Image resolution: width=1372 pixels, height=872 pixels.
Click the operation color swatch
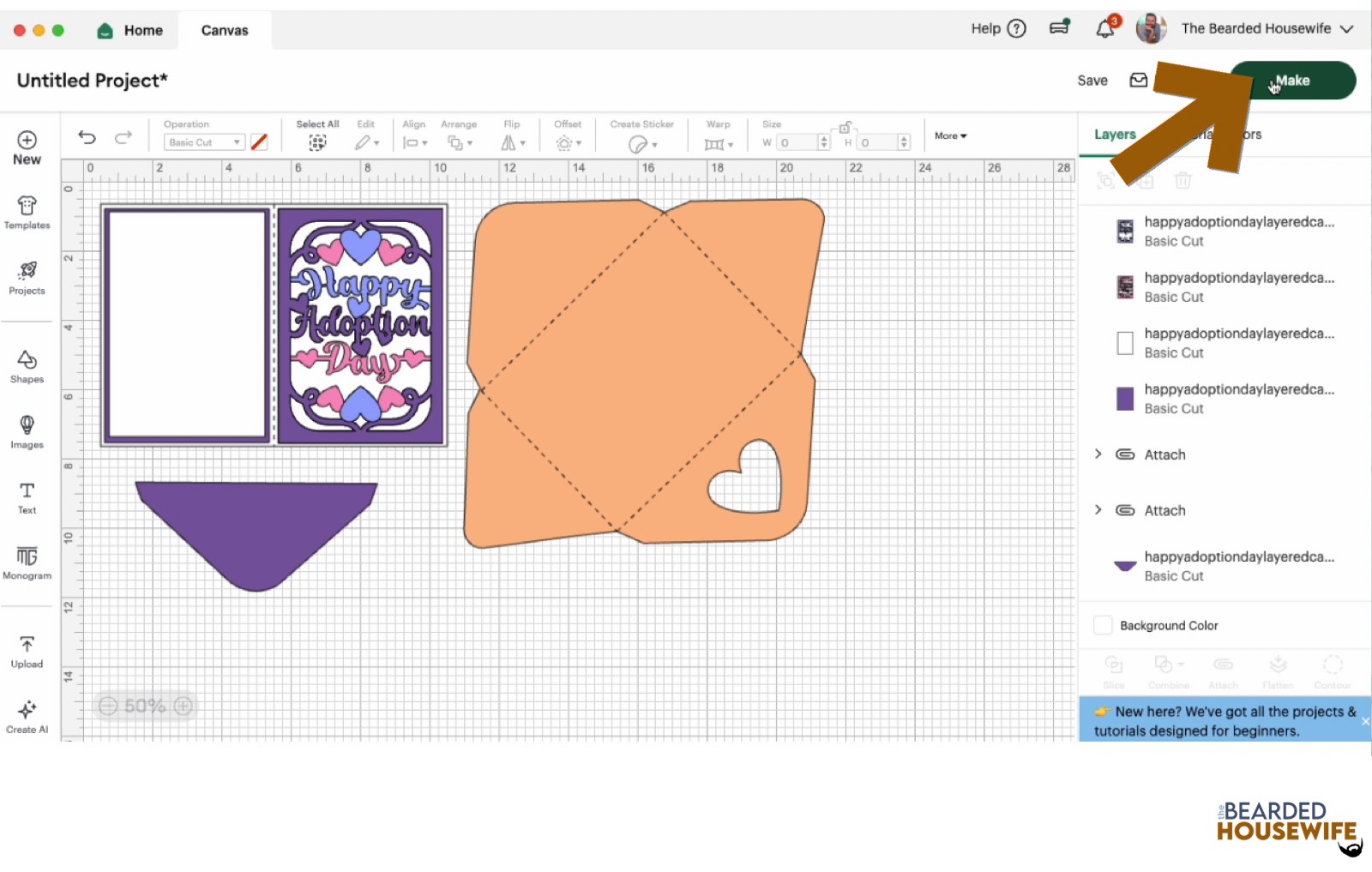(259, 142)
